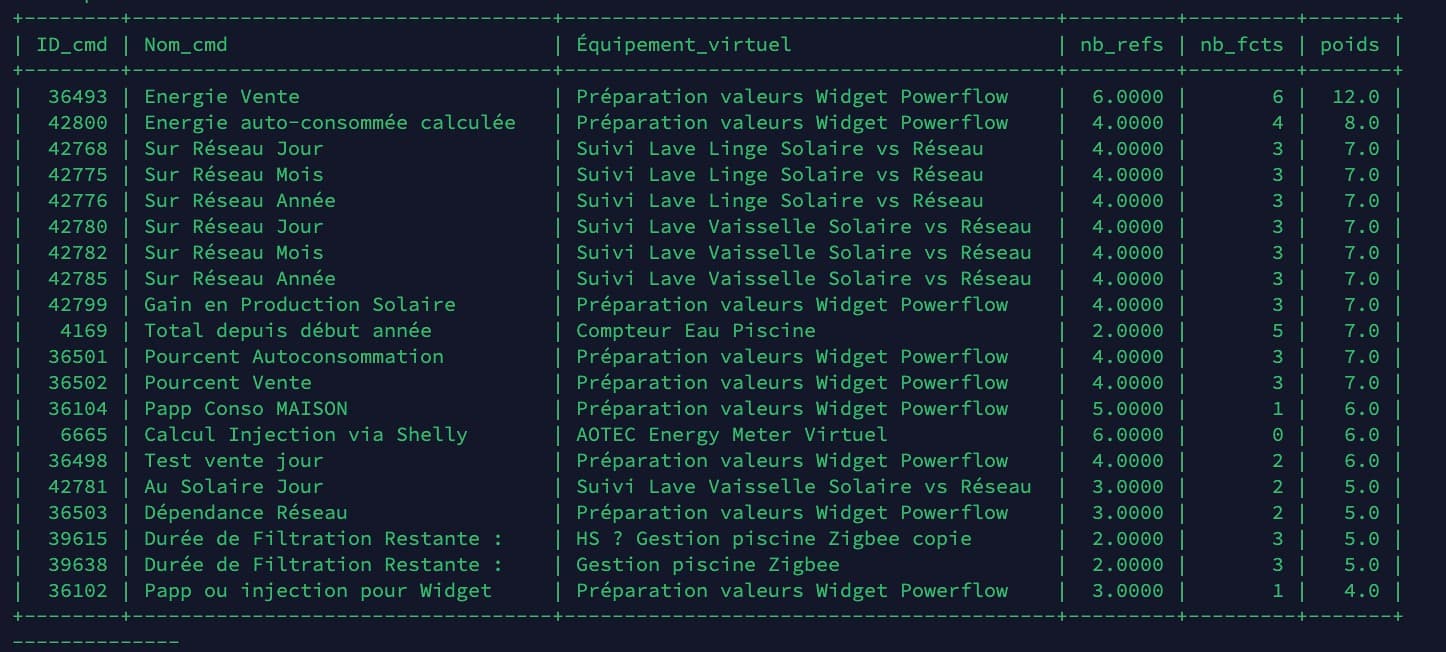
Task: Click 'HS ? Gestion piscine Zigbee copie'
Action: click(x=773, y=539)
